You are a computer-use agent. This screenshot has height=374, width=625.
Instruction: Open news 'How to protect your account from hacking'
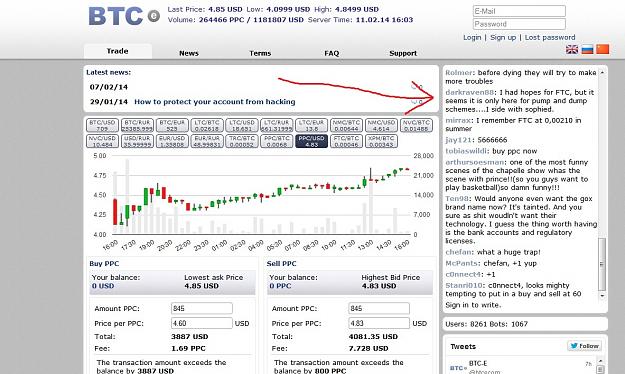pyautogui.click(x=214, y=102)
